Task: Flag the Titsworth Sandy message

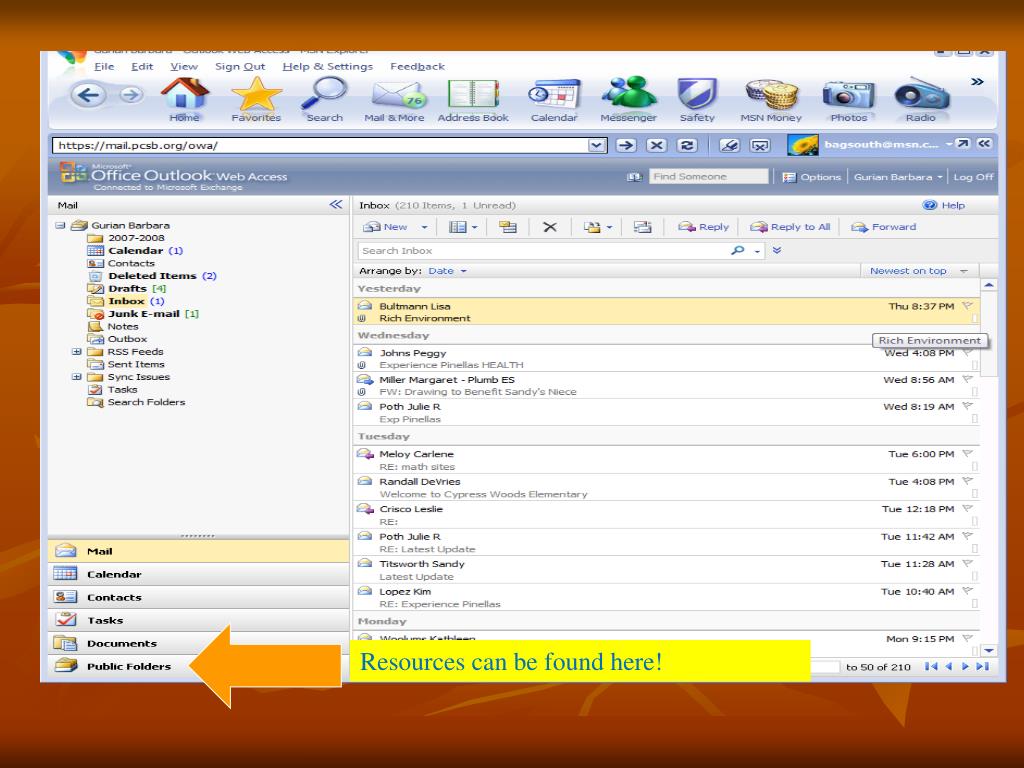Action: point(968,564)
